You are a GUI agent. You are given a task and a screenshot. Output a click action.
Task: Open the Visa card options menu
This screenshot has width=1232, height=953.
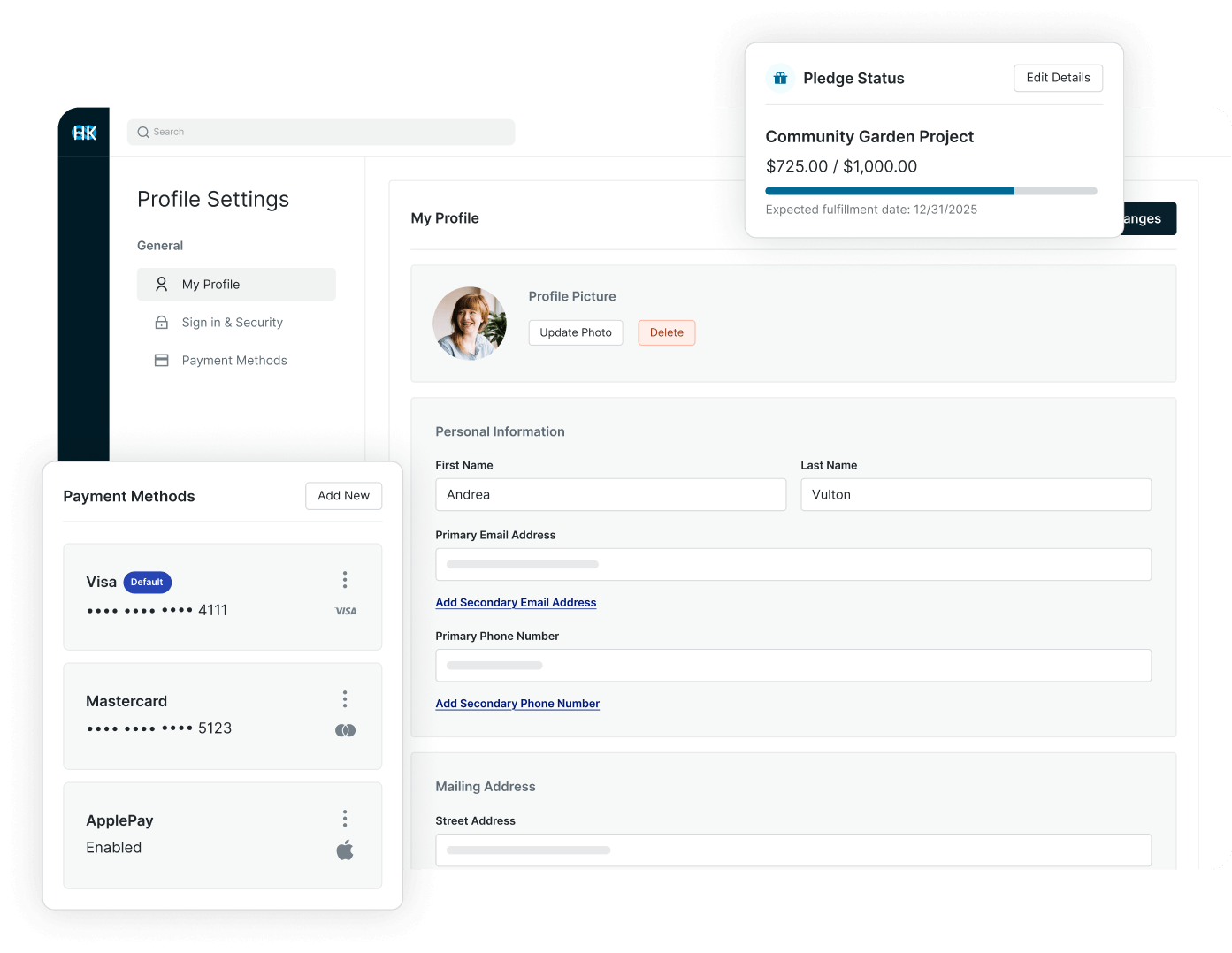point(345,580)
